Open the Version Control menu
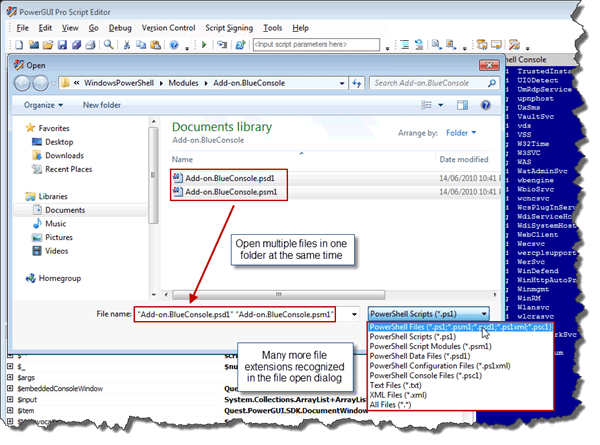The image size is (600, 445). pyautogui.click(x=168, y=30)
